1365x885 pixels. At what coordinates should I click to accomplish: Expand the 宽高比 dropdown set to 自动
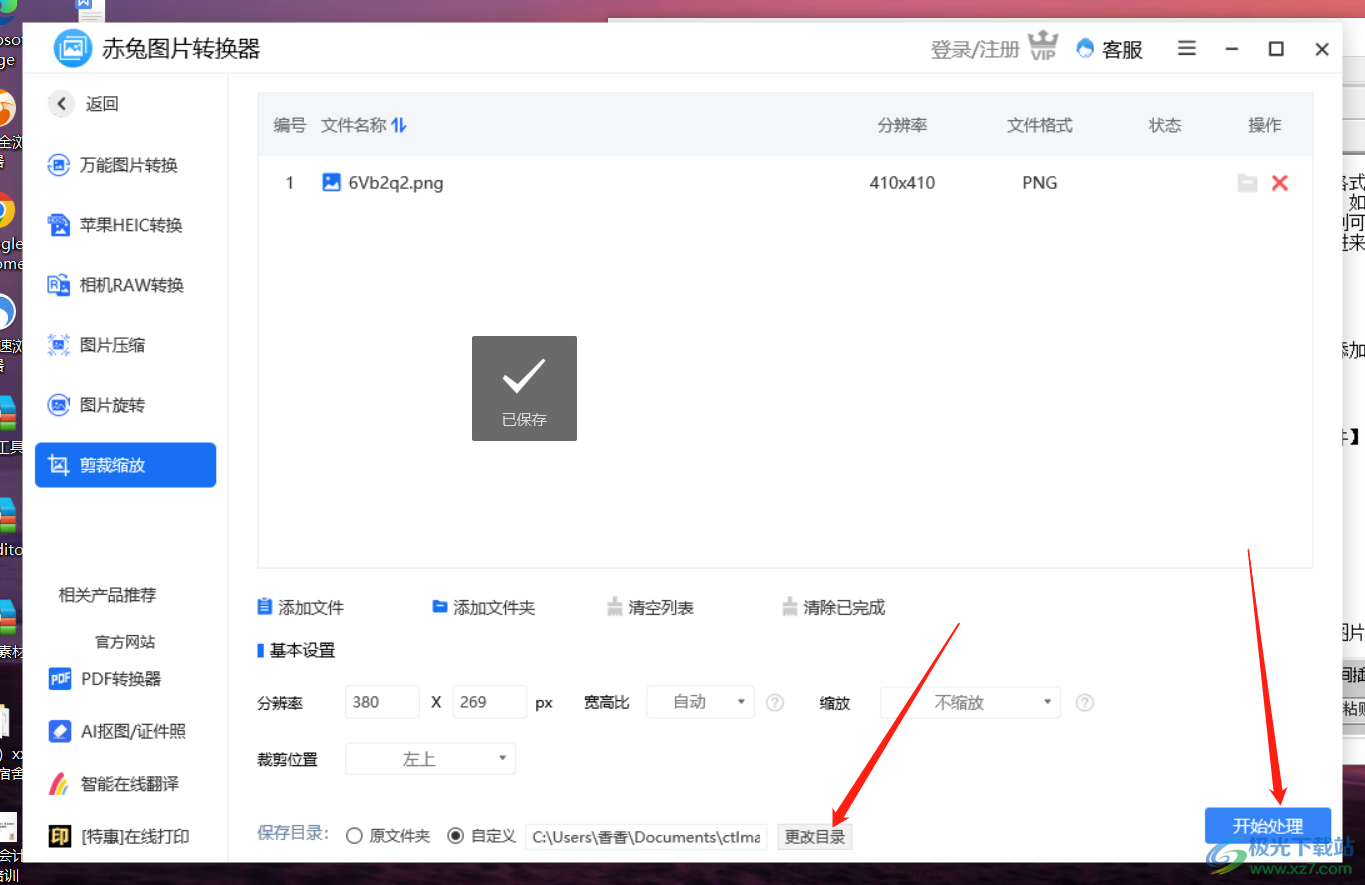pyautogui.click(x=701, y=702)
